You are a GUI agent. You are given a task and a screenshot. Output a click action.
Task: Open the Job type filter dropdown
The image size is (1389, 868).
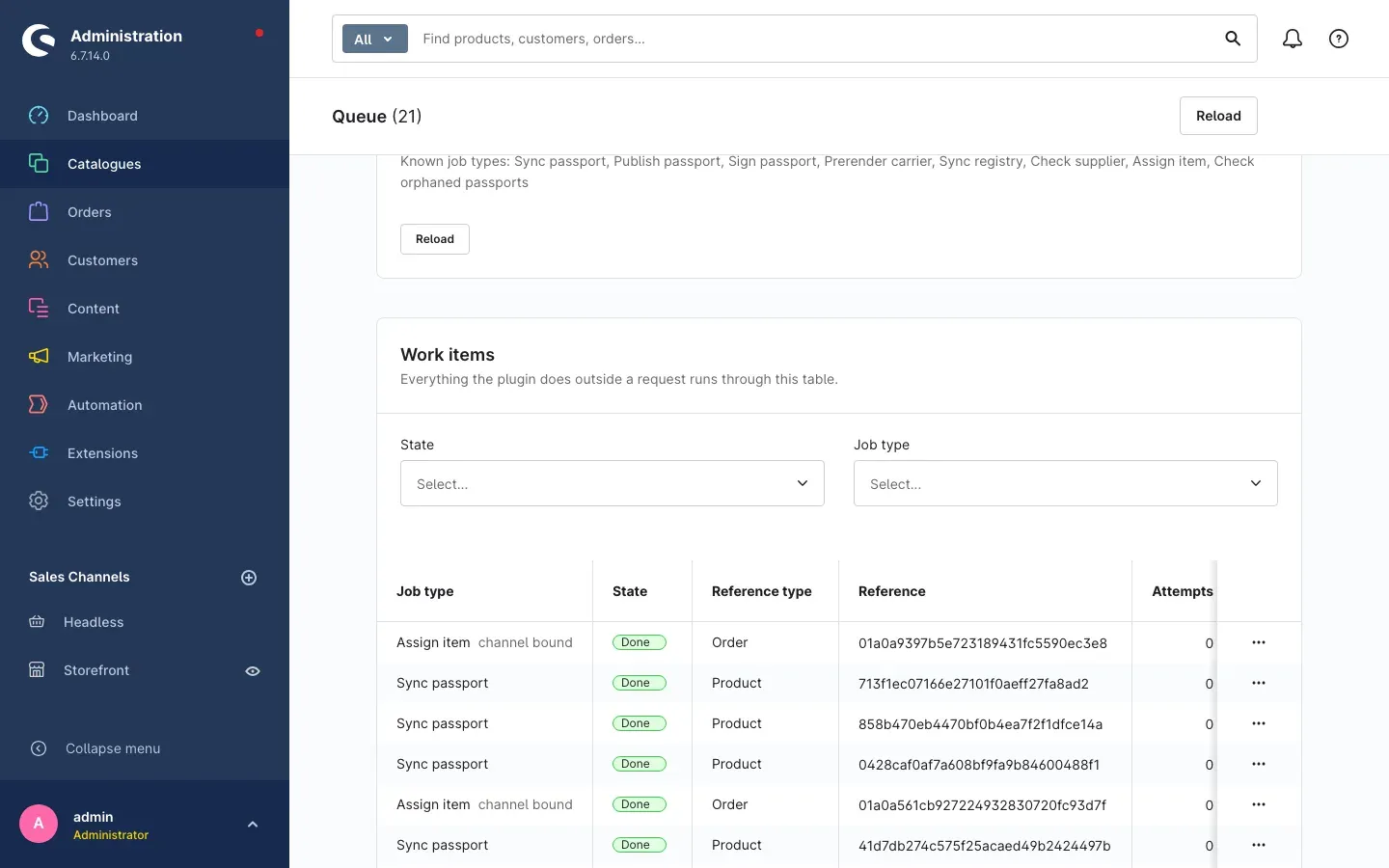1066,483
